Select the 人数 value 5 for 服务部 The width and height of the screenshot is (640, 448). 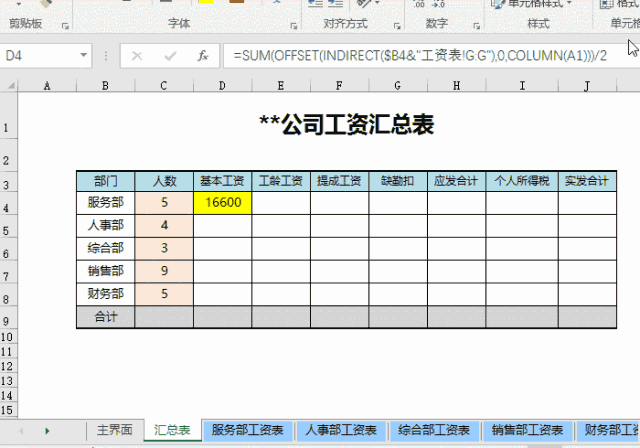click(x=164, y=202)
